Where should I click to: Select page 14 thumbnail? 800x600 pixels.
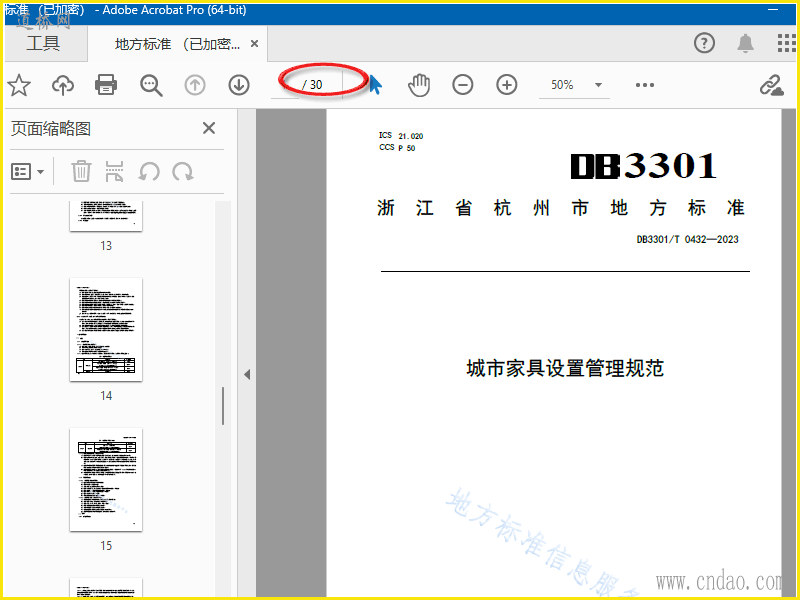pyautogui.click(x=106, y=330)
